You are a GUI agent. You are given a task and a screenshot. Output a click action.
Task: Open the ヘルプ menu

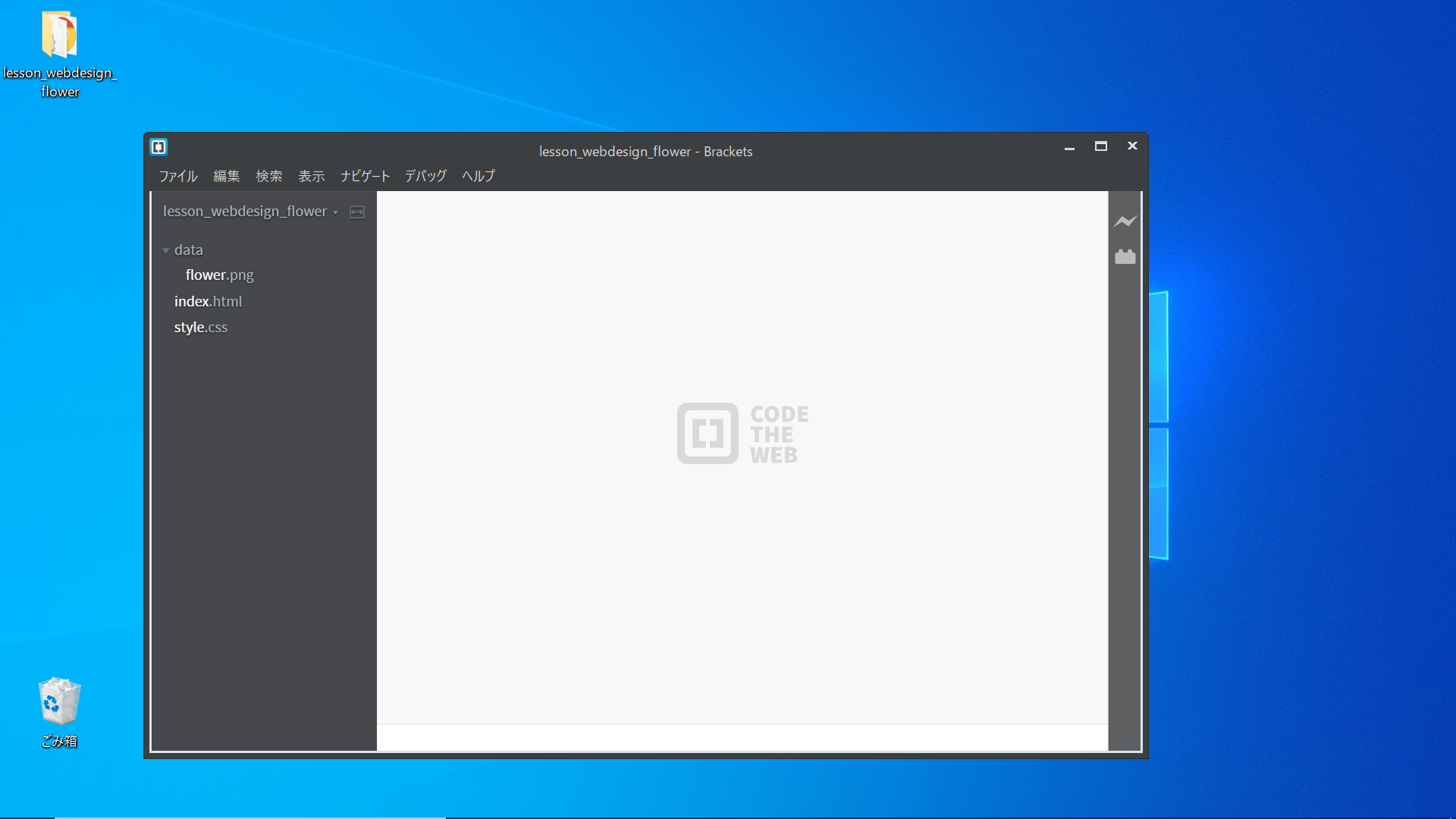(x=479, y=176)
